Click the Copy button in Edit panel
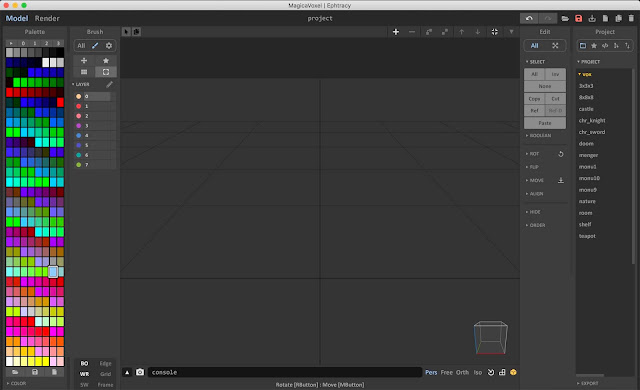The height and width of the screenshot is (390, 640). click(534, 99)
